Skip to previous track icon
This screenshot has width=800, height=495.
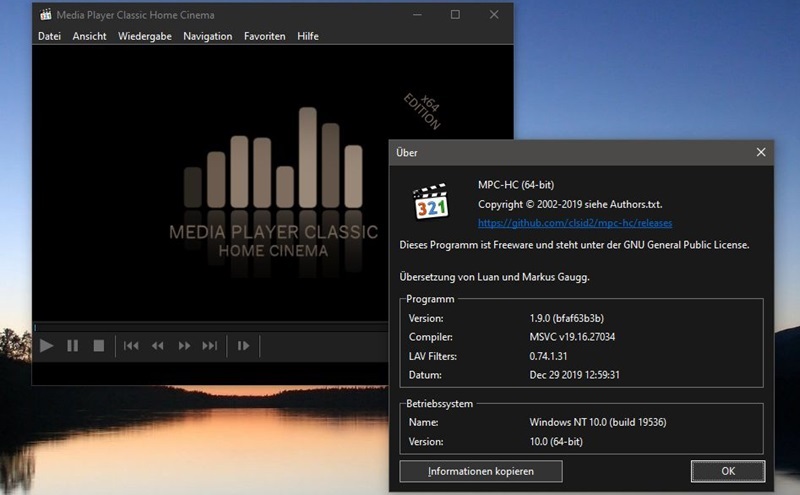[131, 346]
